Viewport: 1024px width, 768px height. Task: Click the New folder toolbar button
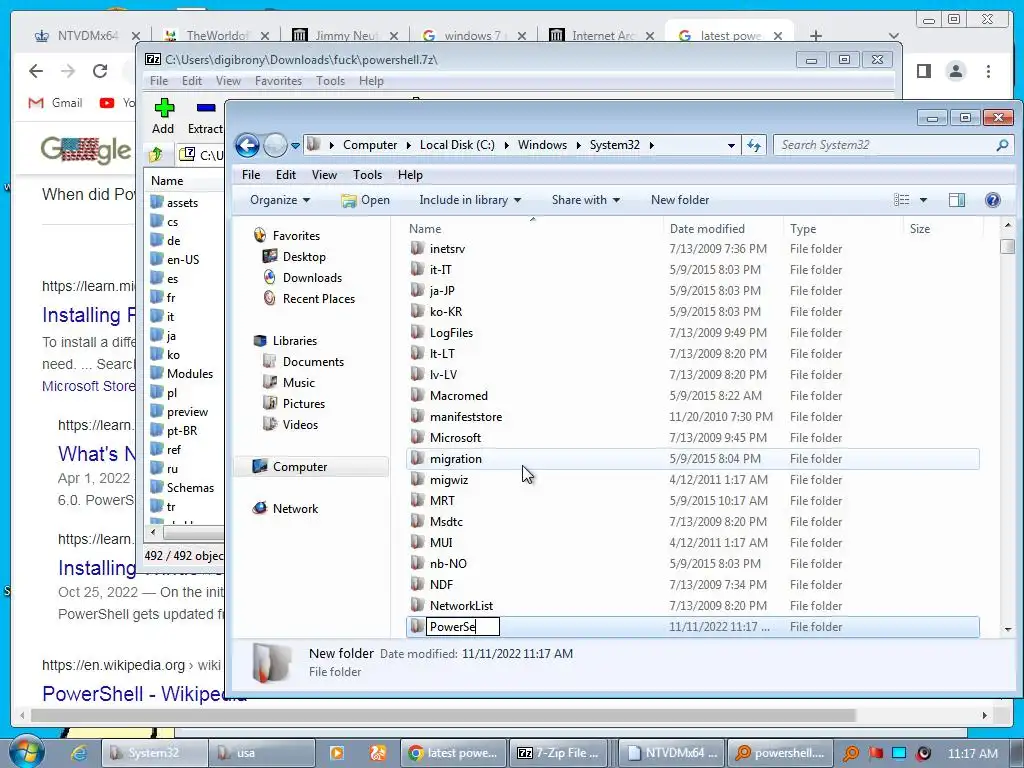(x=680, y=200)
